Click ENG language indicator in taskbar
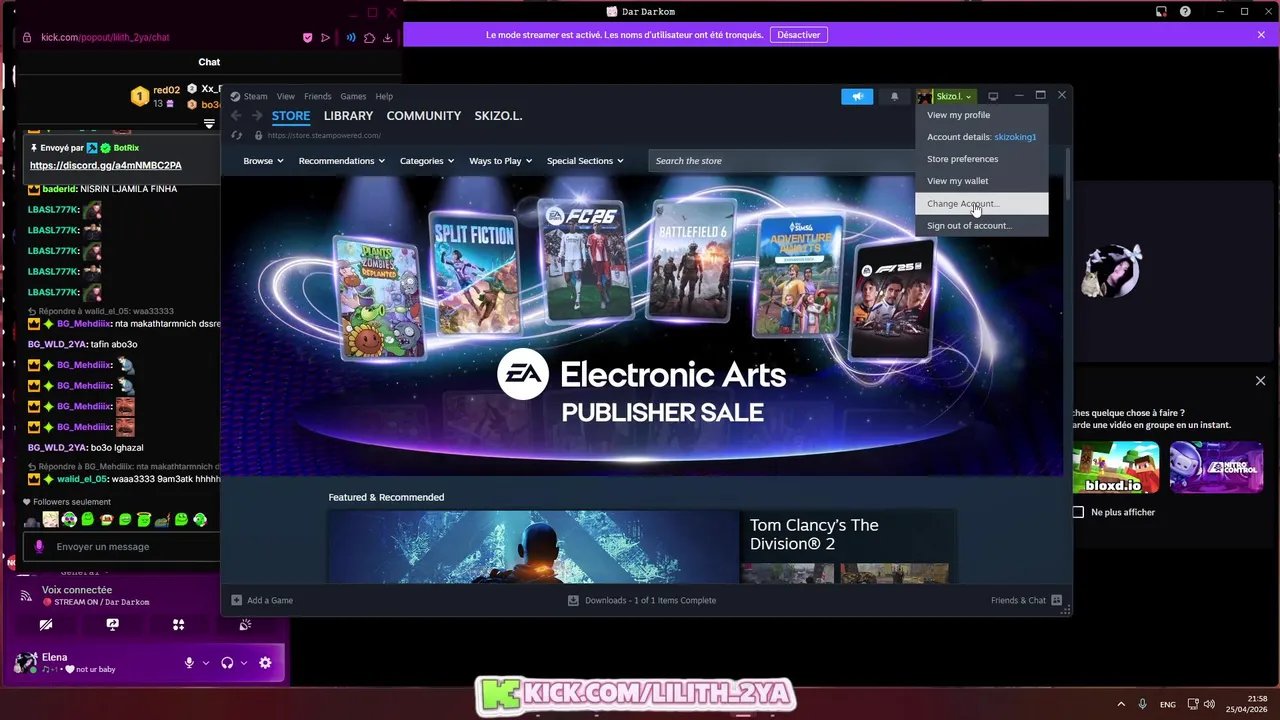Image resolution: width=1280 pixels, height=720 pixels. (1167, 705)
